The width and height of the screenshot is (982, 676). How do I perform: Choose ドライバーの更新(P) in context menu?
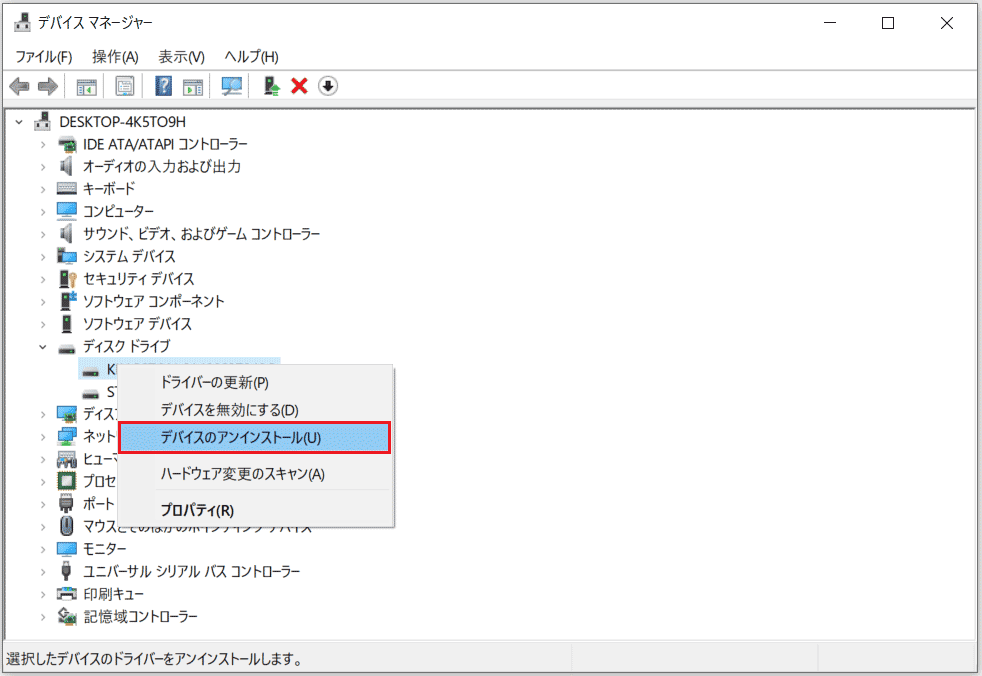tap(256, 382)
